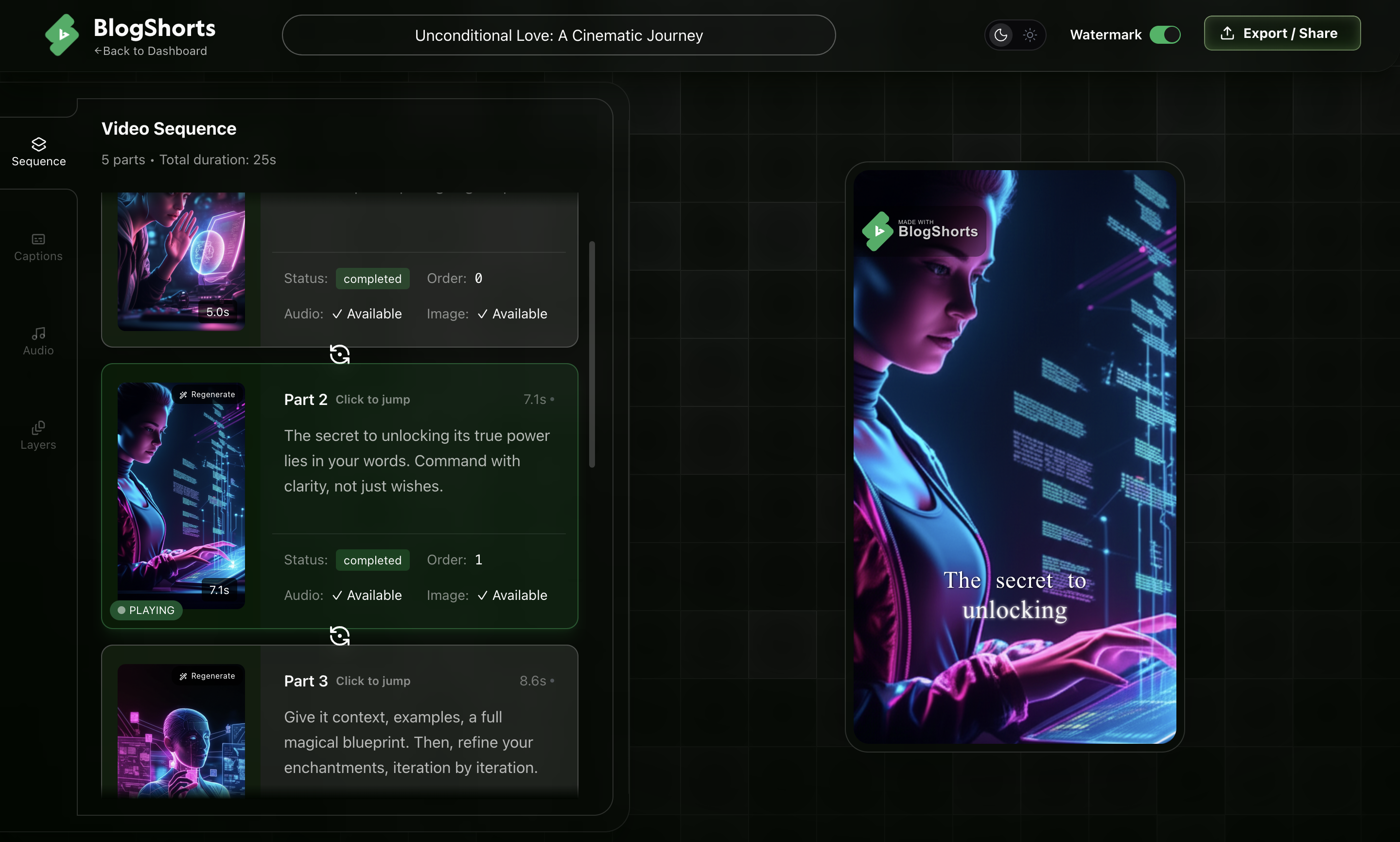Open the Export / Share button
The width and height of the screenshot is (1400, 842).
1282,34
